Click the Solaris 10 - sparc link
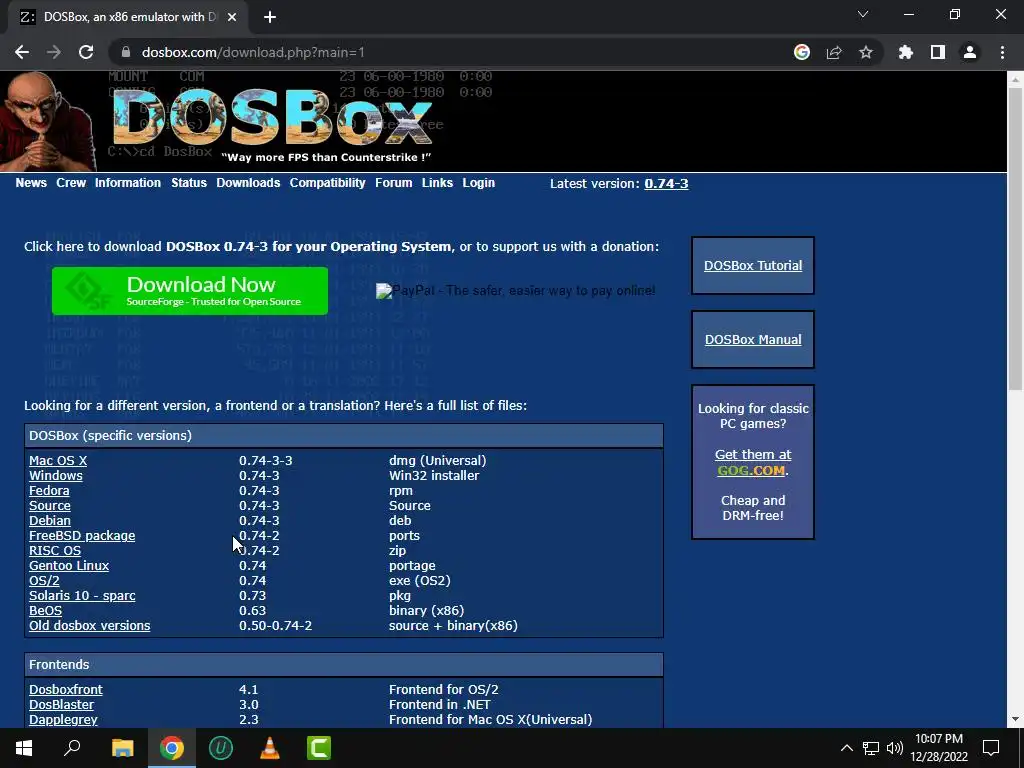The height and width of the screenshot is (768, 1024). 82,596
